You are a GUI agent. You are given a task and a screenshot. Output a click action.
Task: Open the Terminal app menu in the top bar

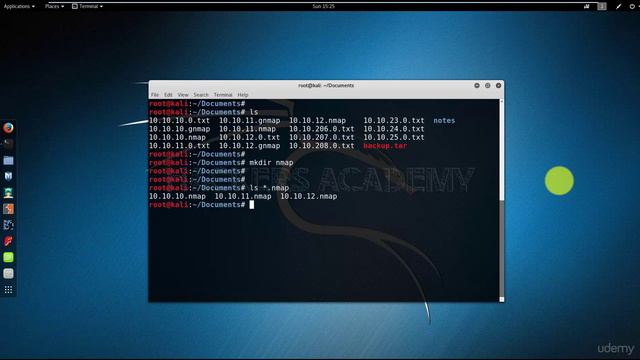pos(87,6)
